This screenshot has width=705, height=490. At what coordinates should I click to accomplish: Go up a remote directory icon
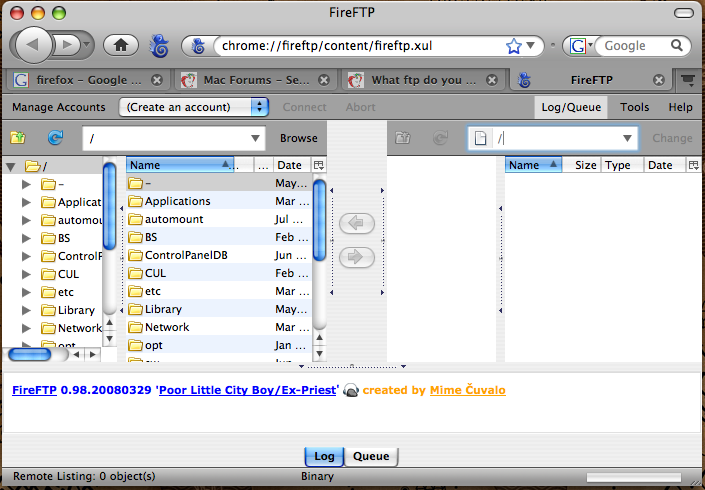pos(403,138)
